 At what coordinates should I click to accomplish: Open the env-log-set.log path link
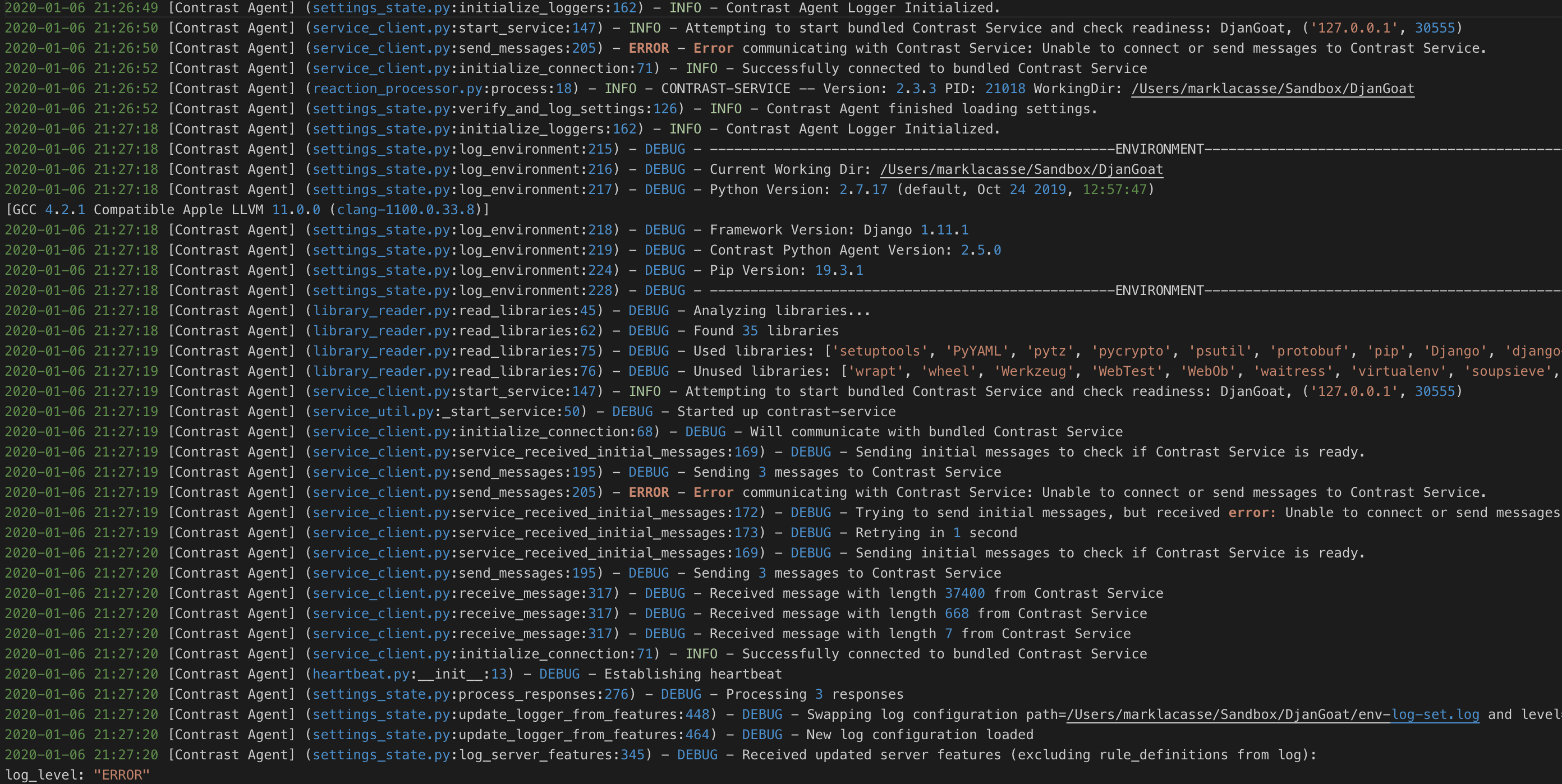1272,714
